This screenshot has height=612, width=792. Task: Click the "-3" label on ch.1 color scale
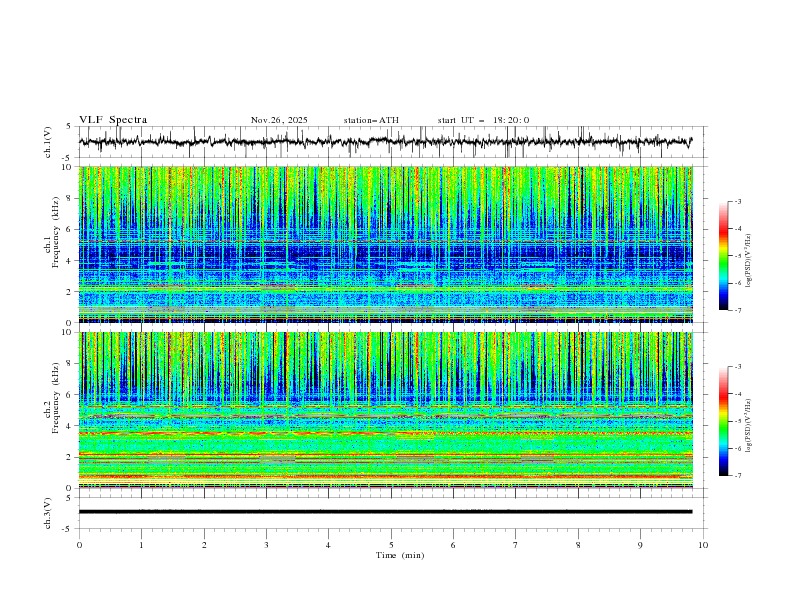click(737, 201)
